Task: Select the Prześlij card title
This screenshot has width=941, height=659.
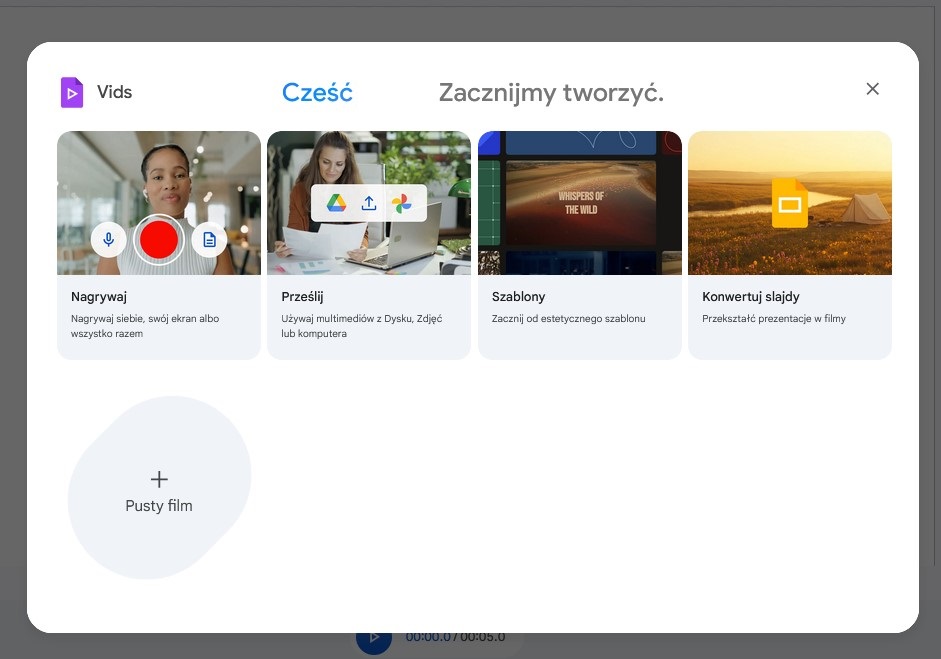Action: point(302,297)
